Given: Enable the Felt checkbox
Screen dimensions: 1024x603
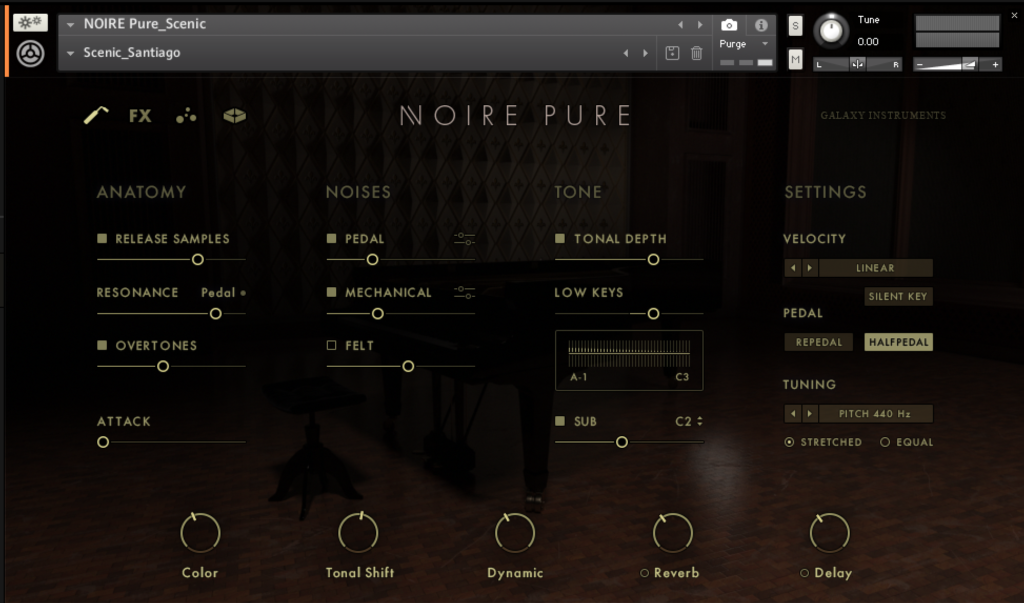Looking at the screenshot, I should (331, 345).
